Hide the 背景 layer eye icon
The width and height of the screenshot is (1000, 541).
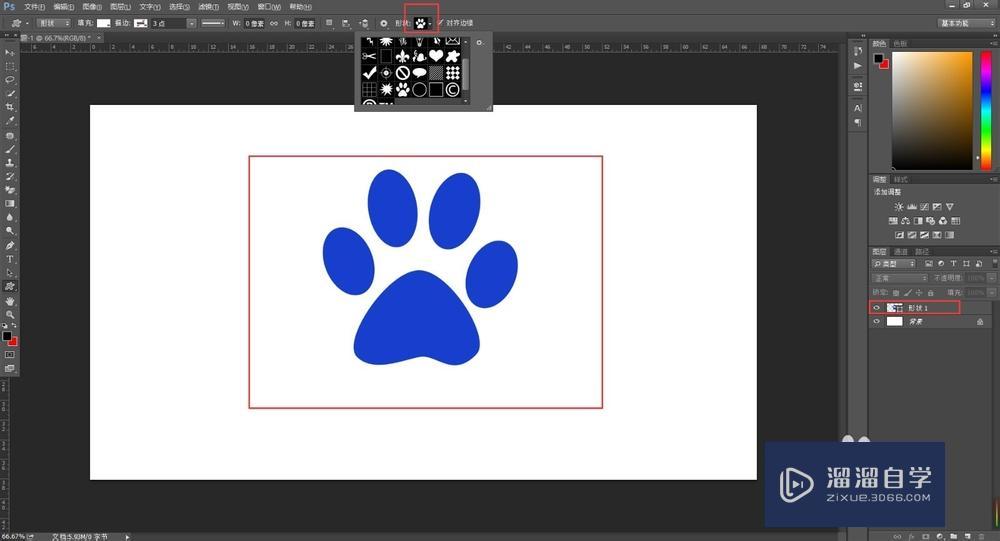pyautogui.click(x=876, y=322)
